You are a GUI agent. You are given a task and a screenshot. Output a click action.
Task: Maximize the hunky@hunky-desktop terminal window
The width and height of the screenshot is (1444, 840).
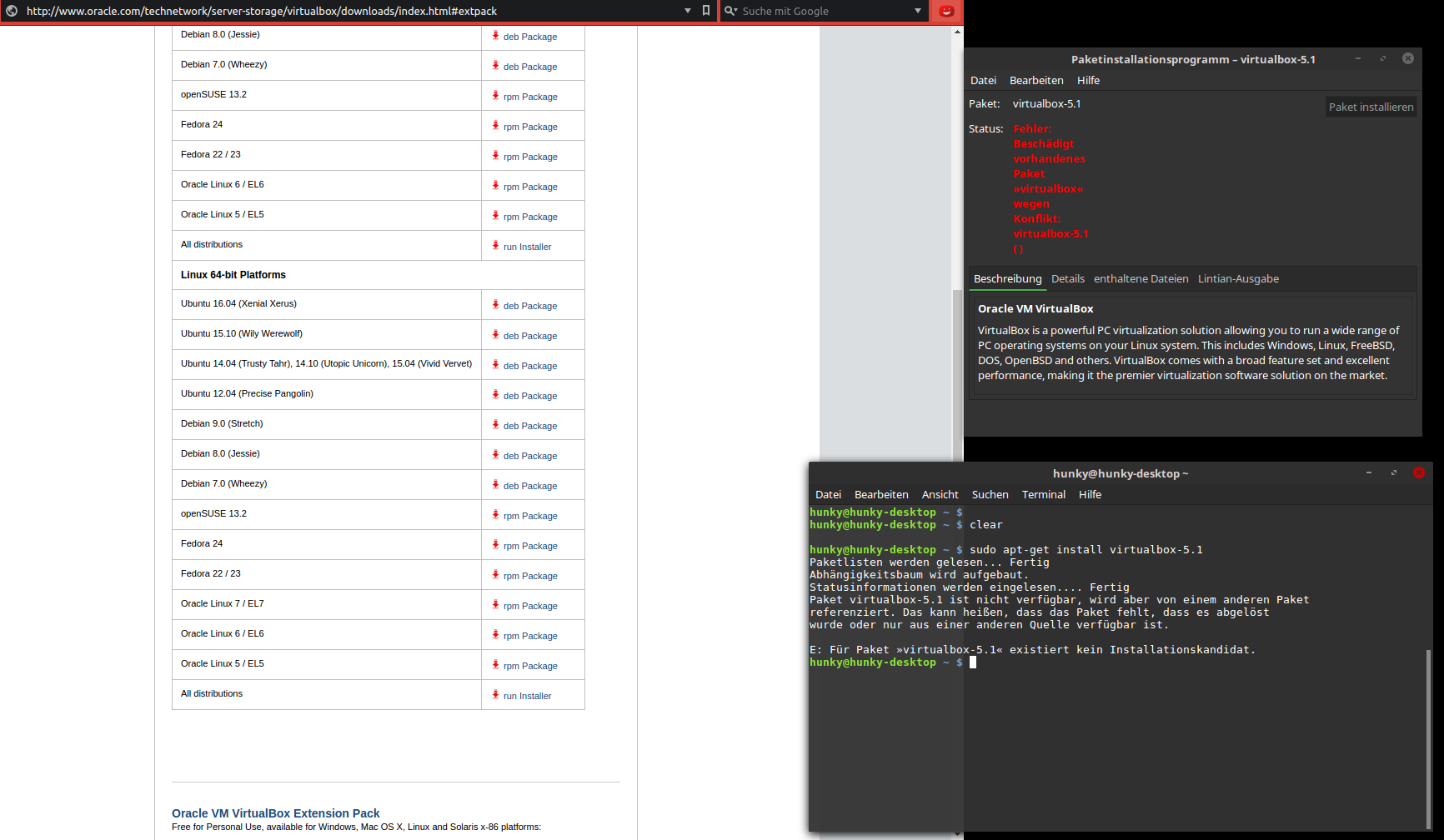[x=1393, y=472]
